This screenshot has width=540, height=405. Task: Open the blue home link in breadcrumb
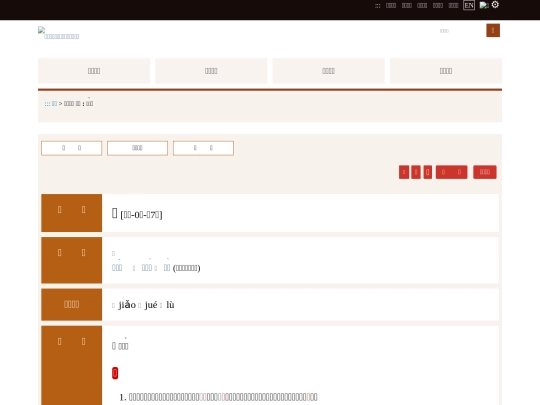click(54, 104)
